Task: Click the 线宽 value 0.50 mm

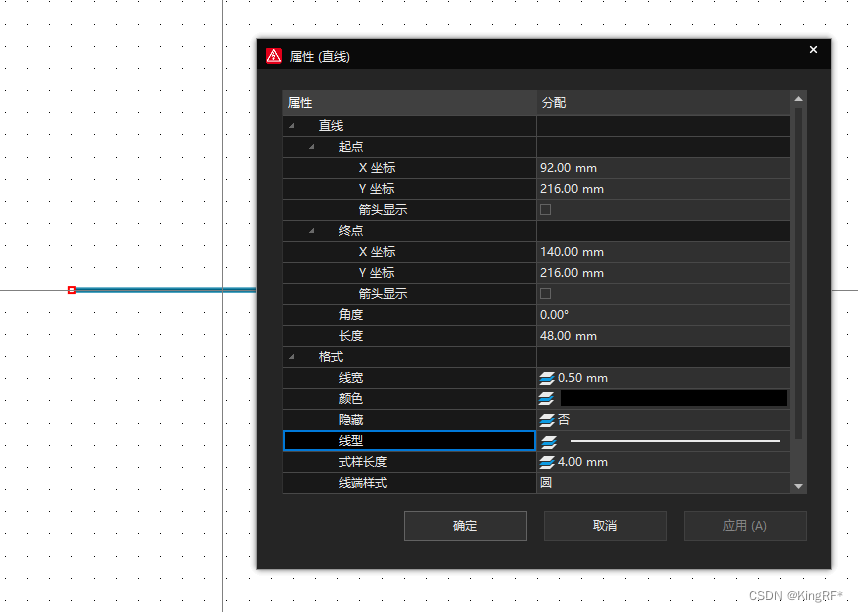Action: tap(583, 378)
